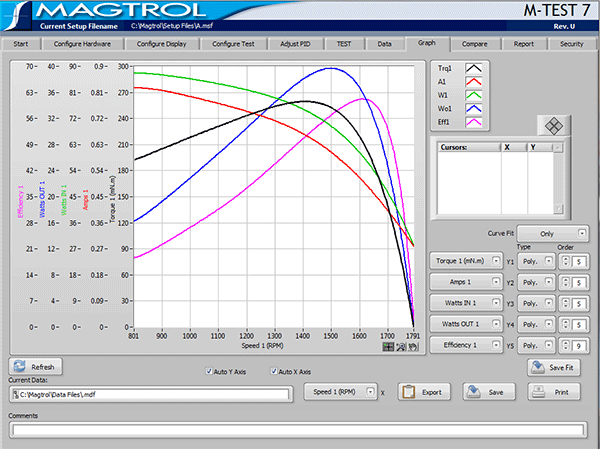This screenshot has width=600, height=449.
Task: Click the diamond cursor mover pad
Action: [553, 126]
